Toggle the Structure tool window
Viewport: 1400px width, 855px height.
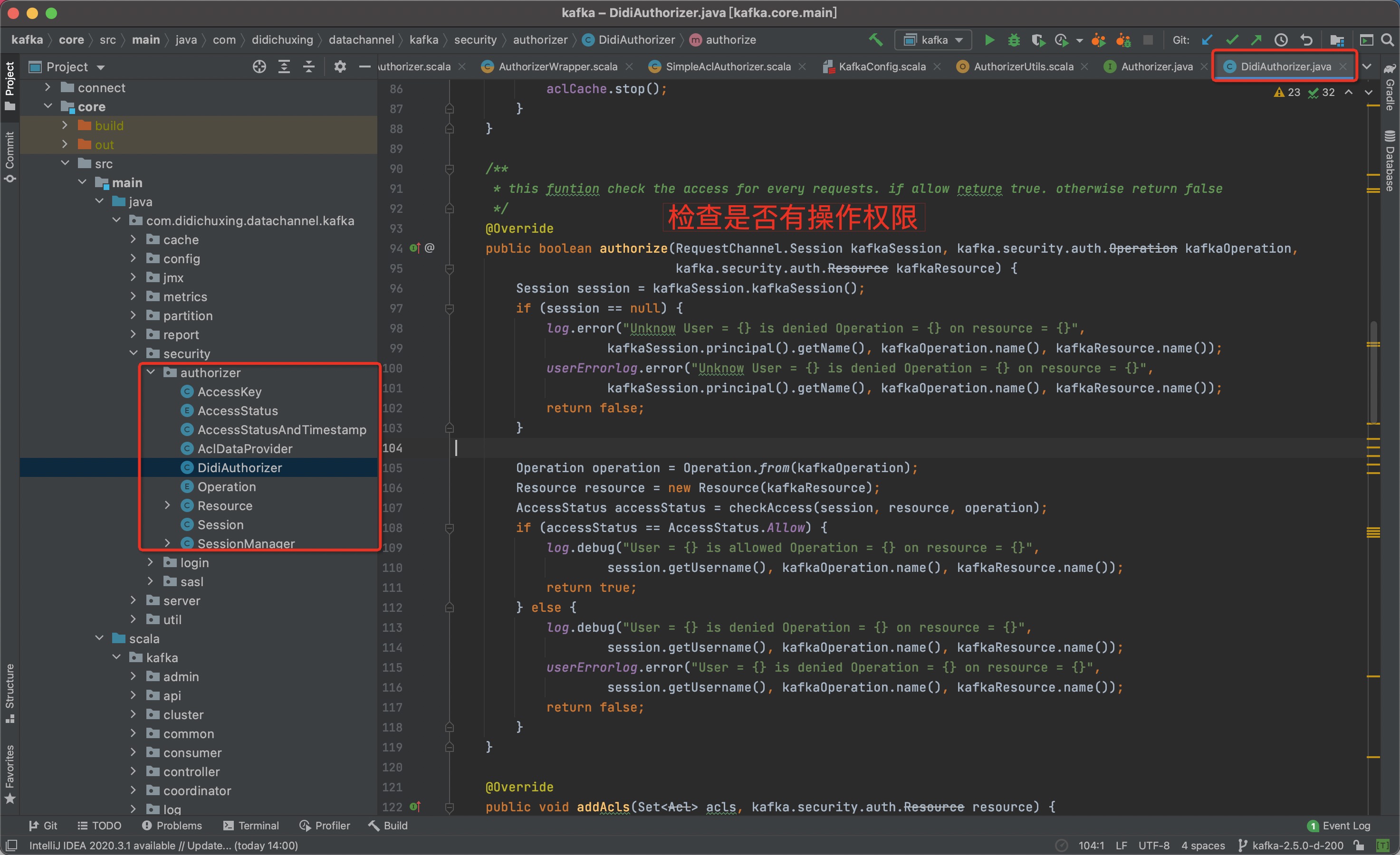pos(10,693)
